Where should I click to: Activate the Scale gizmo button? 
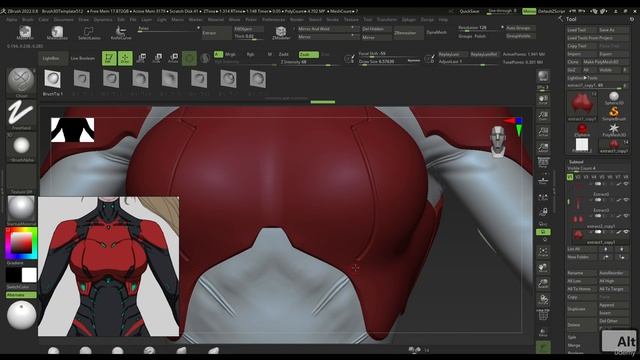(x=157, y=58)
